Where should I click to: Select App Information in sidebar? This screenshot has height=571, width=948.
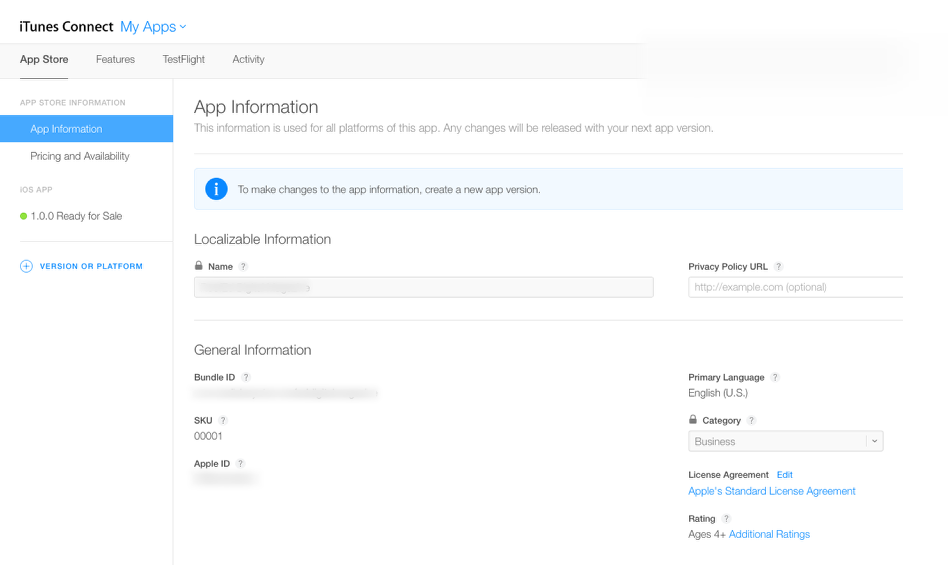pos(86,129)
